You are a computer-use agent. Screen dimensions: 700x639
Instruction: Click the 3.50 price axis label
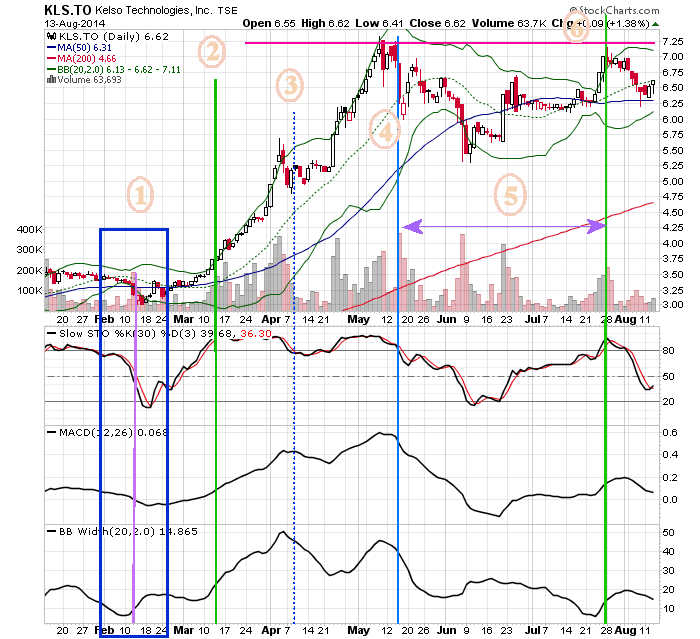[673, 275]
